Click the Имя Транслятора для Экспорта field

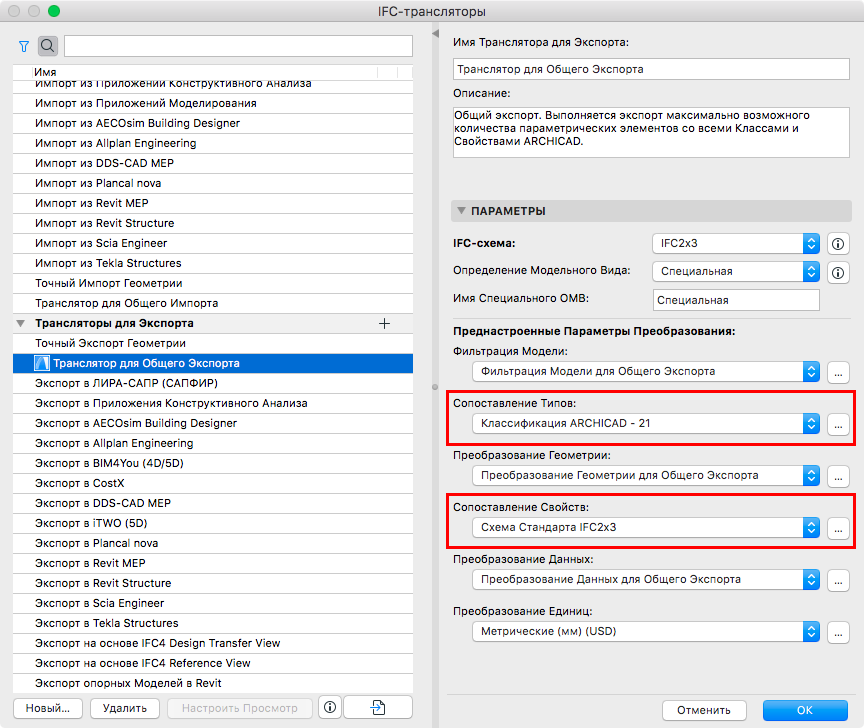coord(651,69)
